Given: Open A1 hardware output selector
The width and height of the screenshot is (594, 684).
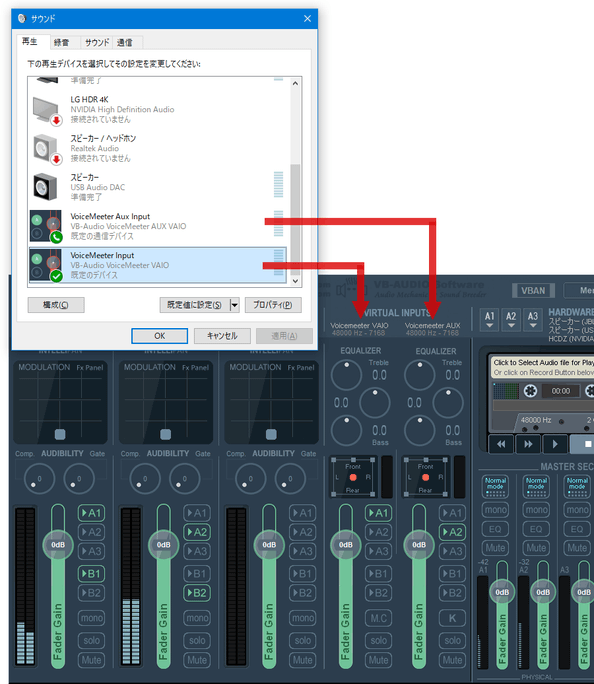Looking at the screenshot, I should (x=490, y=320).
